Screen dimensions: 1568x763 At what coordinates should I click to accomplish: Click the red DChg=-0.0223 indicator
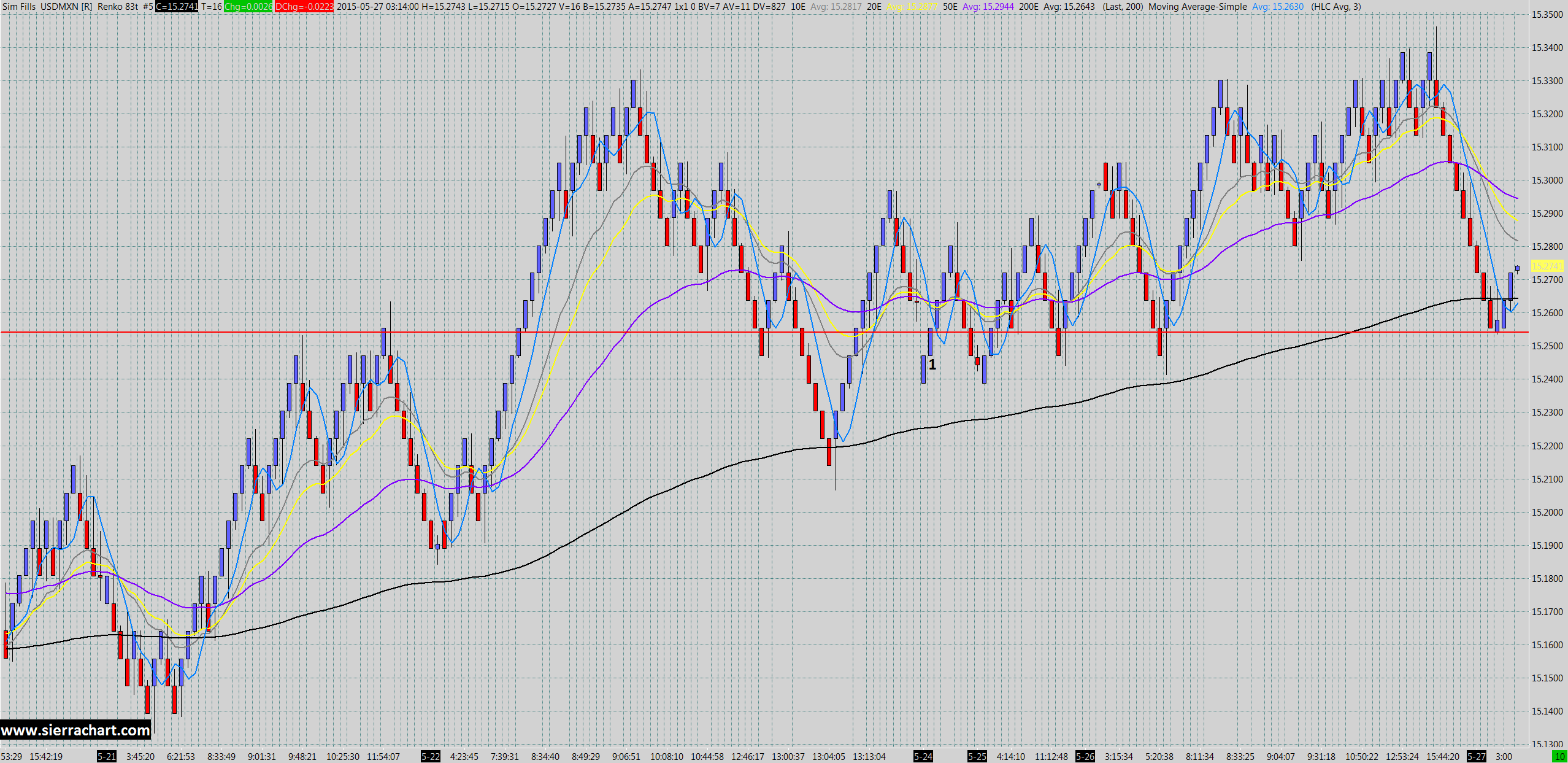point(304,7)
